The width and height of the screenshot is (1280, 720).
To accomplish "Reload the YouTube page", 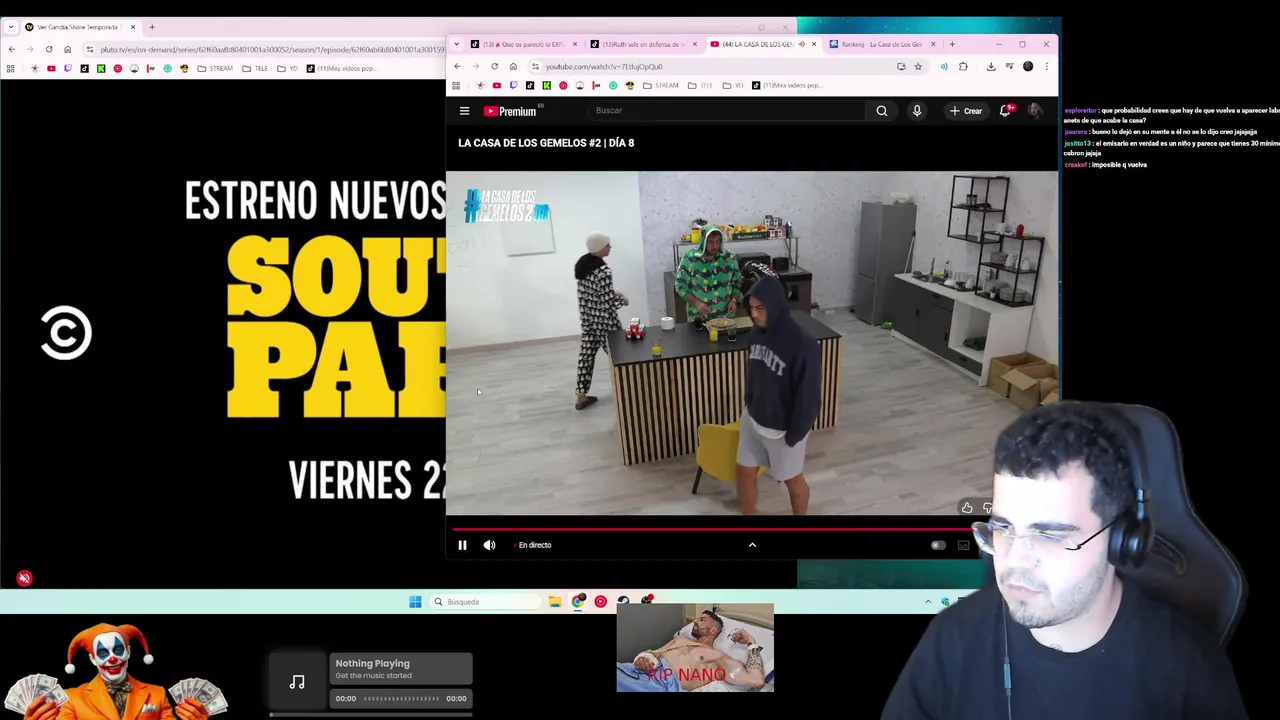I will click(x=494, y=67).
